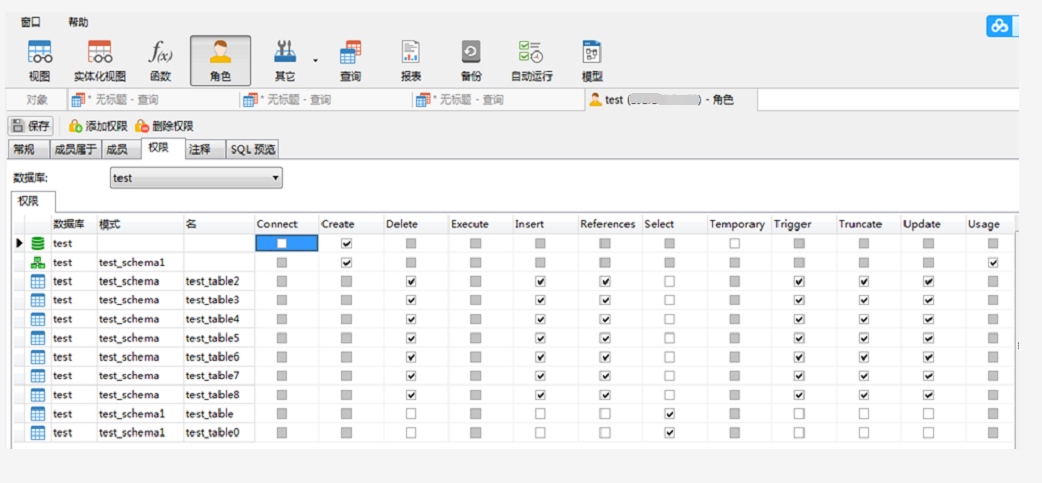Open the 函数 (Functions) f(x) icon
1042x483 pixels.
(160, 61)
